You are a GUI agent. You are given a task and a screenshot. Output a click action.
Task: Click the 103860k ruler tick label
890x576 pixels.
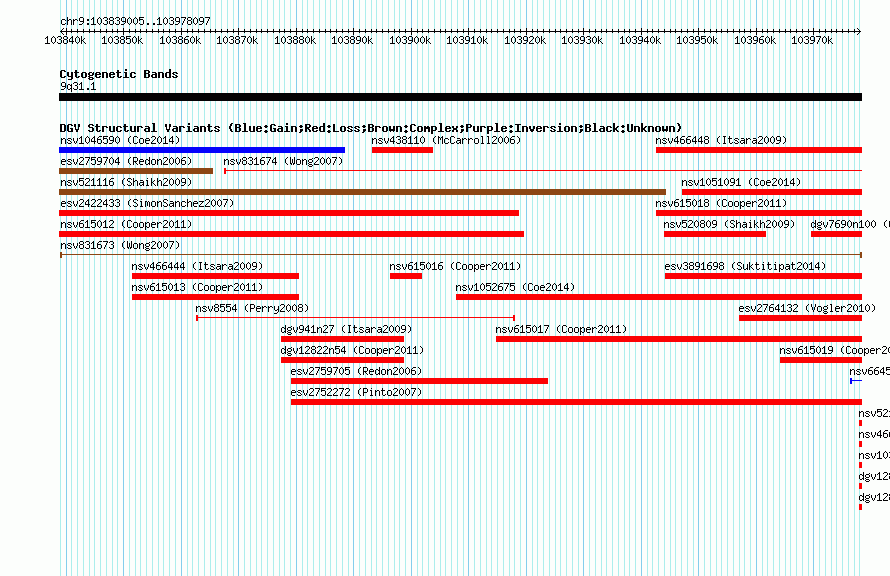[180, 40]
